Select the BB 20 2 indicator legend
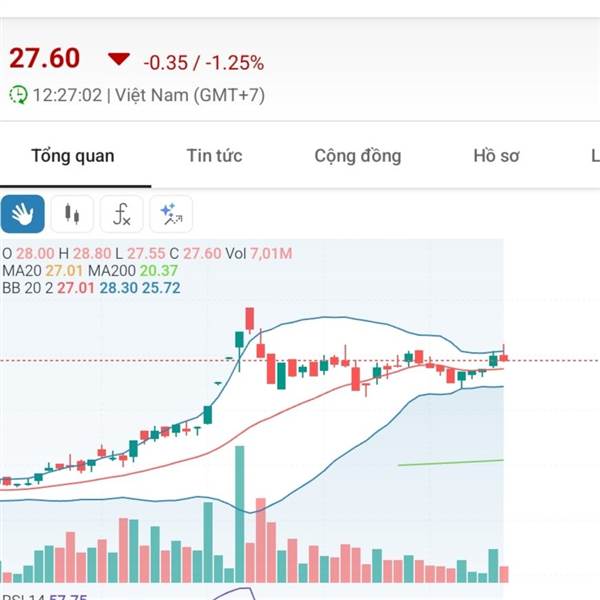 [x=91, y=288]
